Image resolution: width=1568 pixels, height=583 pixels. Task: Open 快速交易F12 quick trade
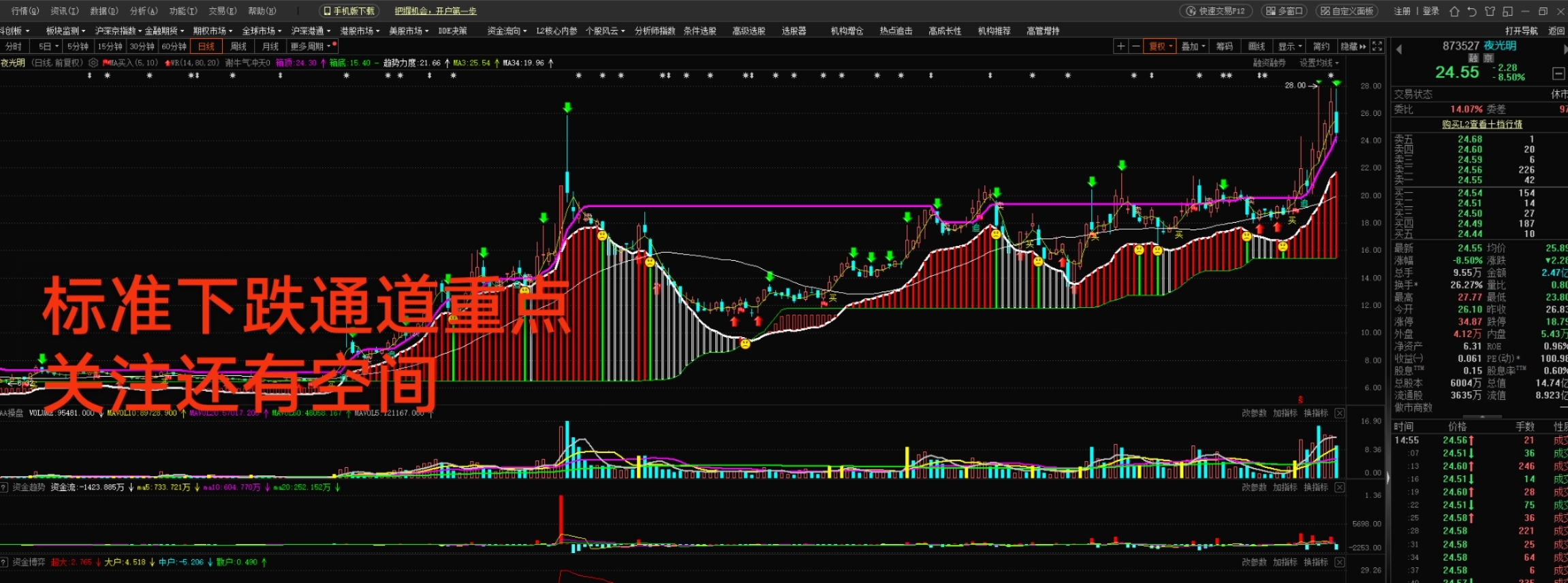[x=1217, y=11]
